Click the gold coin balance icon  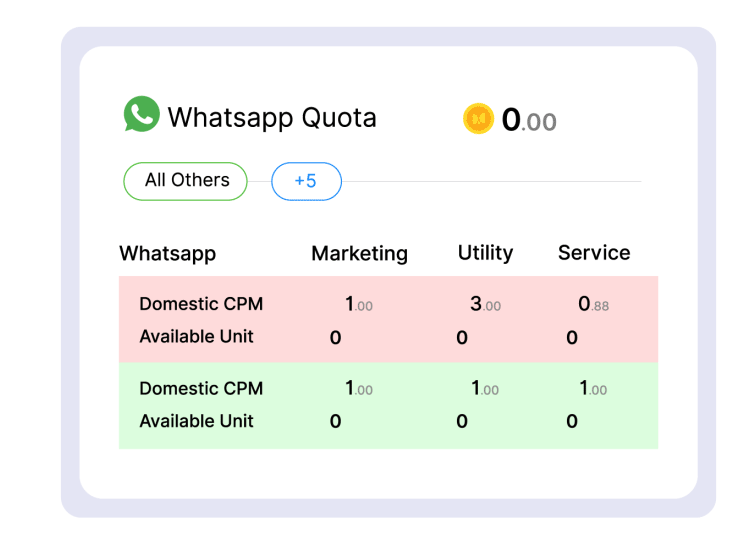click(x=478, y=118)
